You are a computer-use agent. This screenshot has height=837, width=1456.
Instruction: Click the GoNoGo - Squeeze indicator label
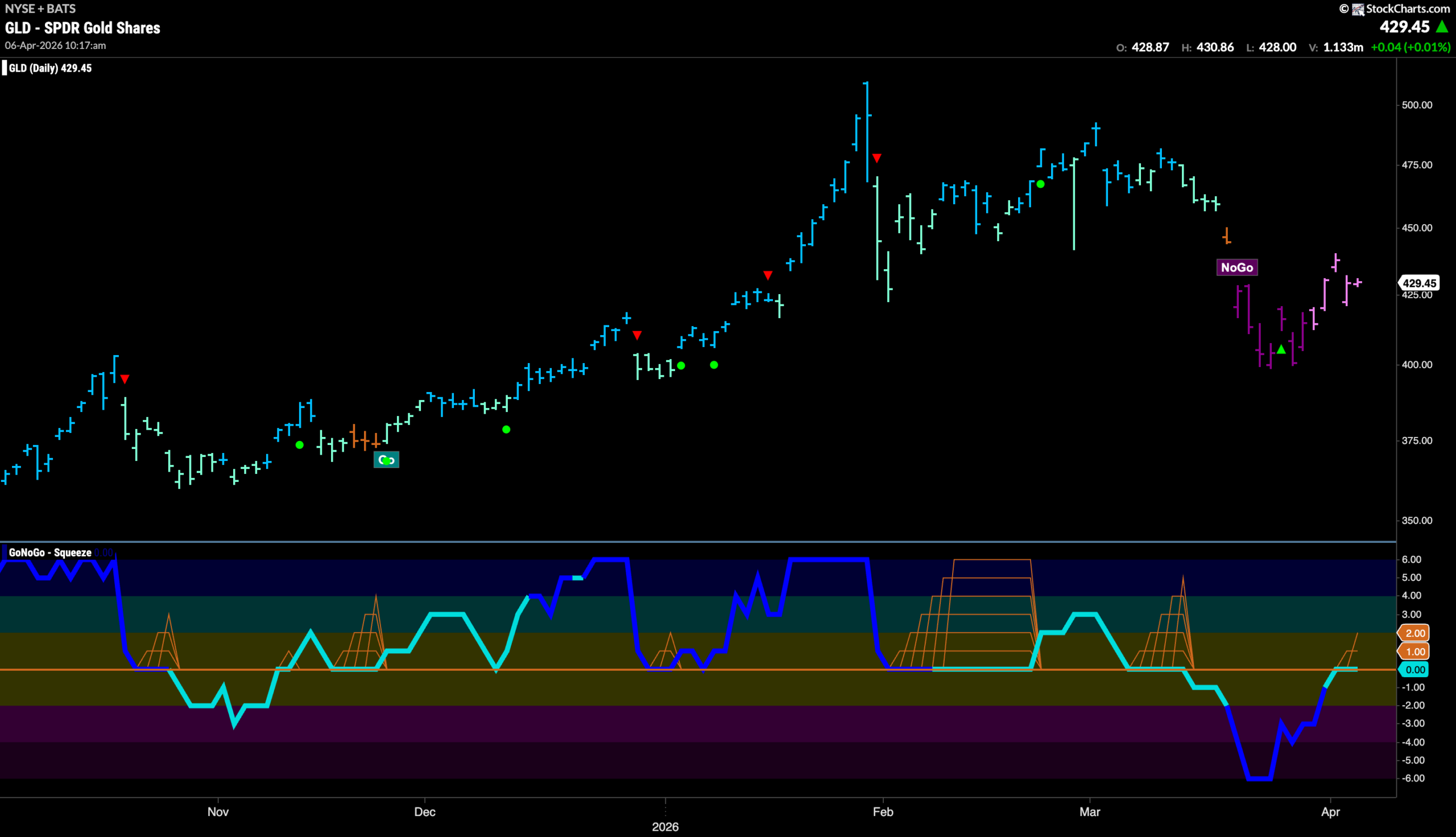pyautogui.click(x=50, y=552)
